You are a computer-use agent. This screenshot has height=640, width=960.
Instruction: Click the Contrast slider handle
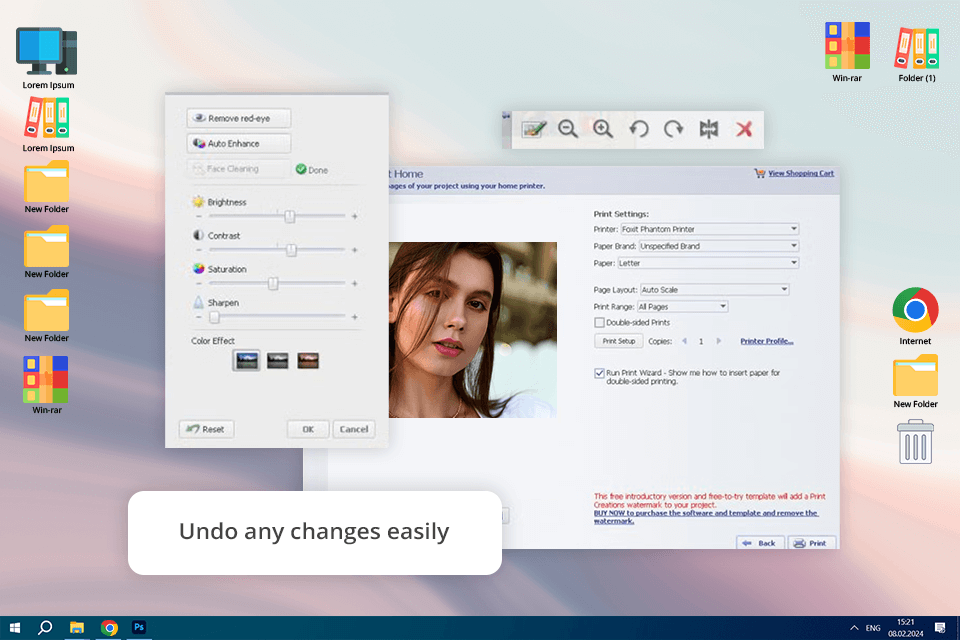(x=291, y=250)
